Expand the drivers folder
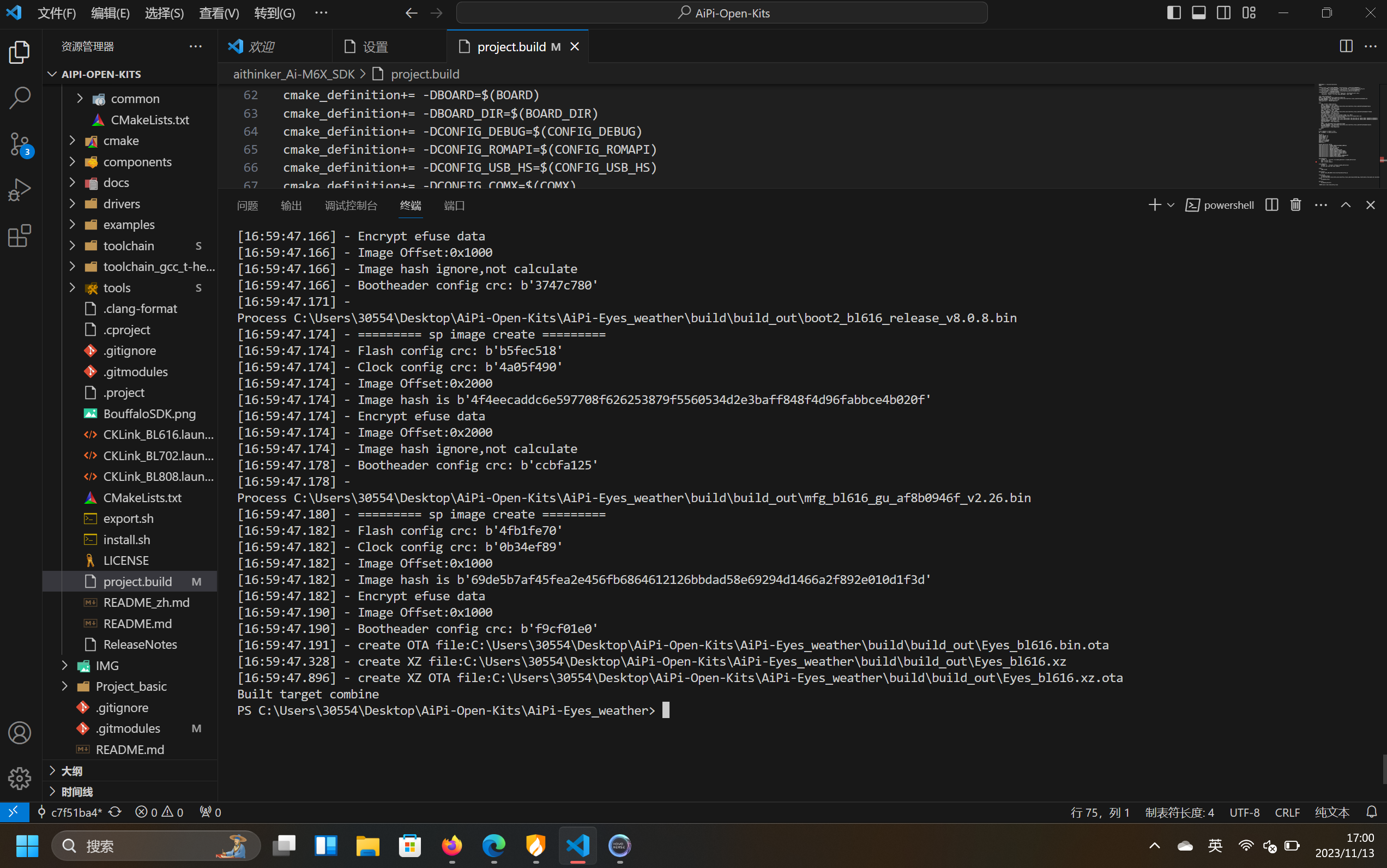 pyautogui.click(x=121, y=204)
